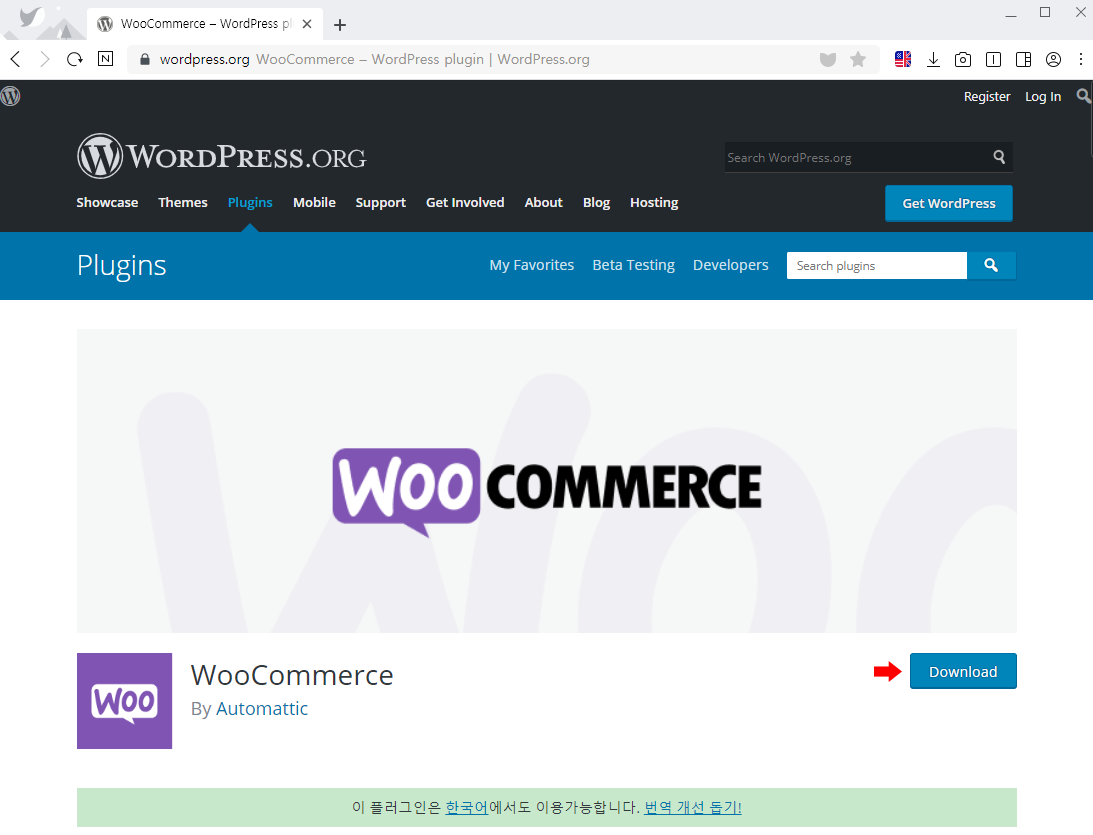Open the Hosting menu item
The image size is (1093, 835).
tap(654, 202)
